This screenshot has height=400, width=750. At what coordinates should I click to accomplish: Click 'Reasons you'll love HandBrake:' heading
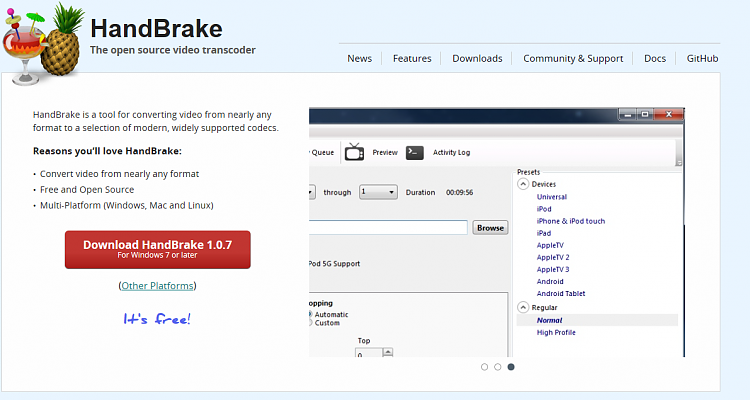click(x=107, y=151)
